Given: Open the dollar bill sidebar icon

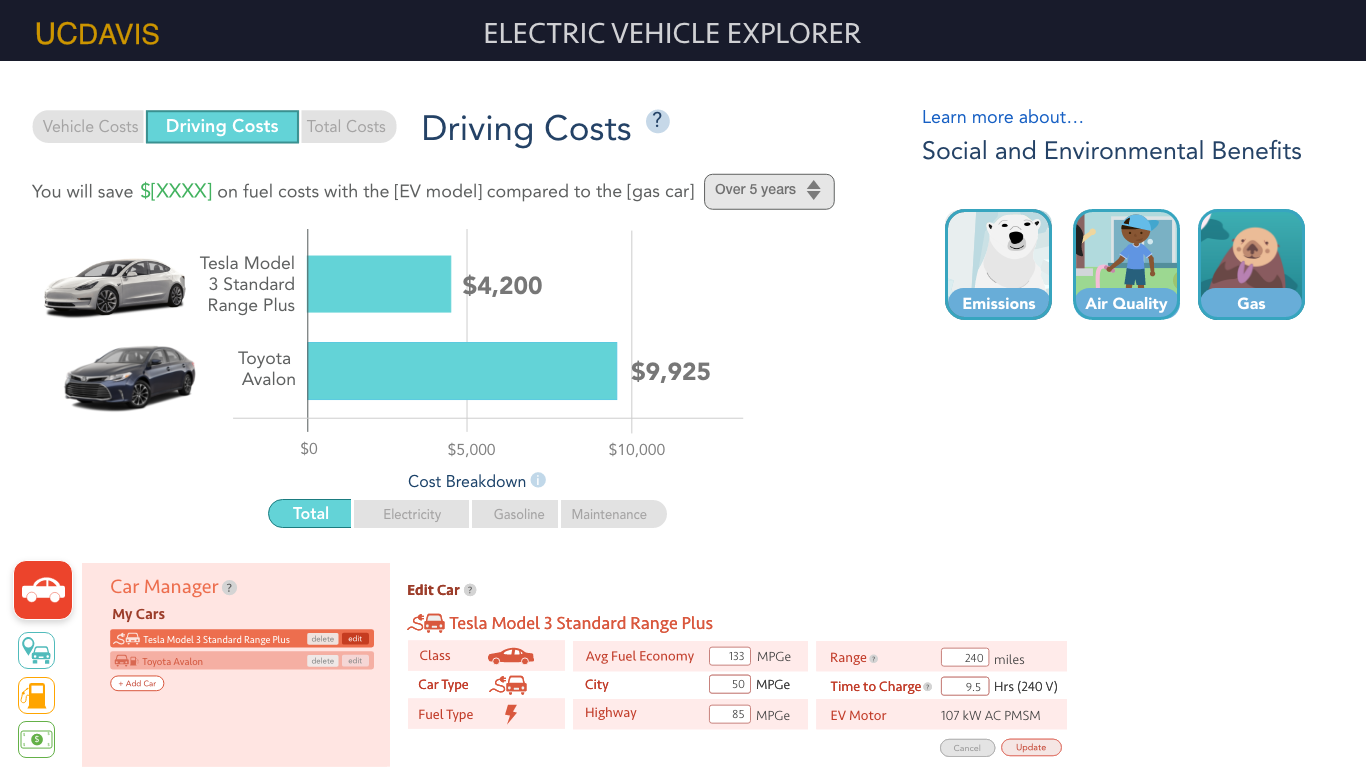Looking at the screenshot, I should click(37, 739).
